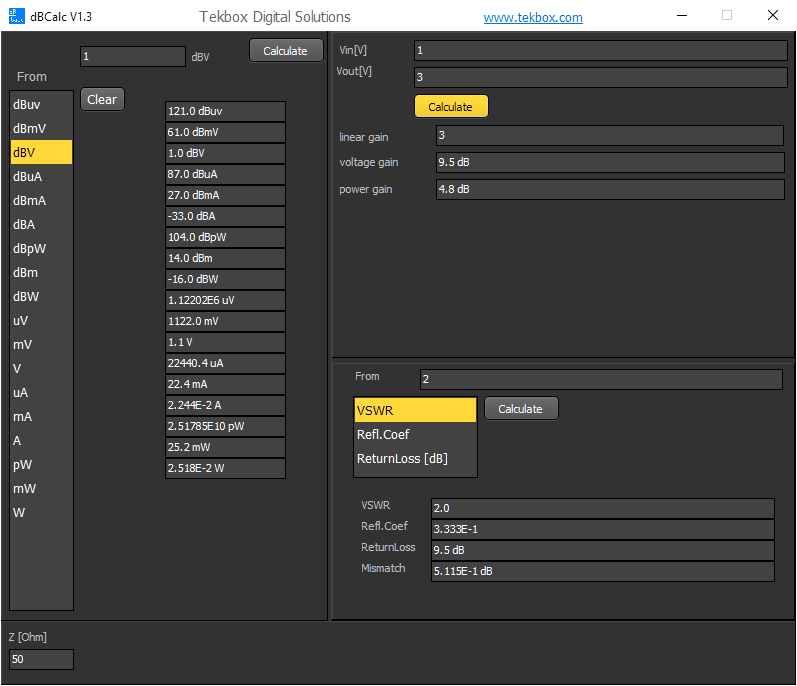Click the 87.0 dBuA result
Screen dimensions: 797x686
[225, 174]
